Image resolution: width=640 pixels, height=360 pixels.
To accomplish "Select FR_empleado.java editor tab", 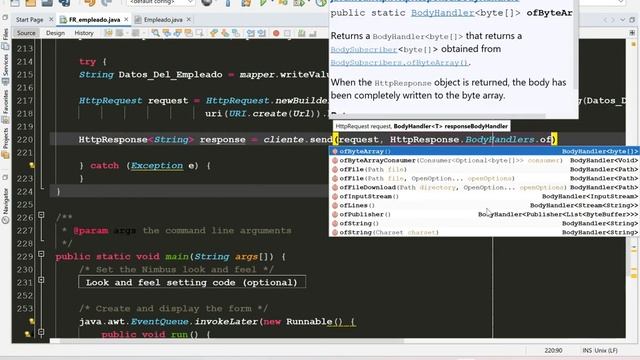I will pos(94,20).
